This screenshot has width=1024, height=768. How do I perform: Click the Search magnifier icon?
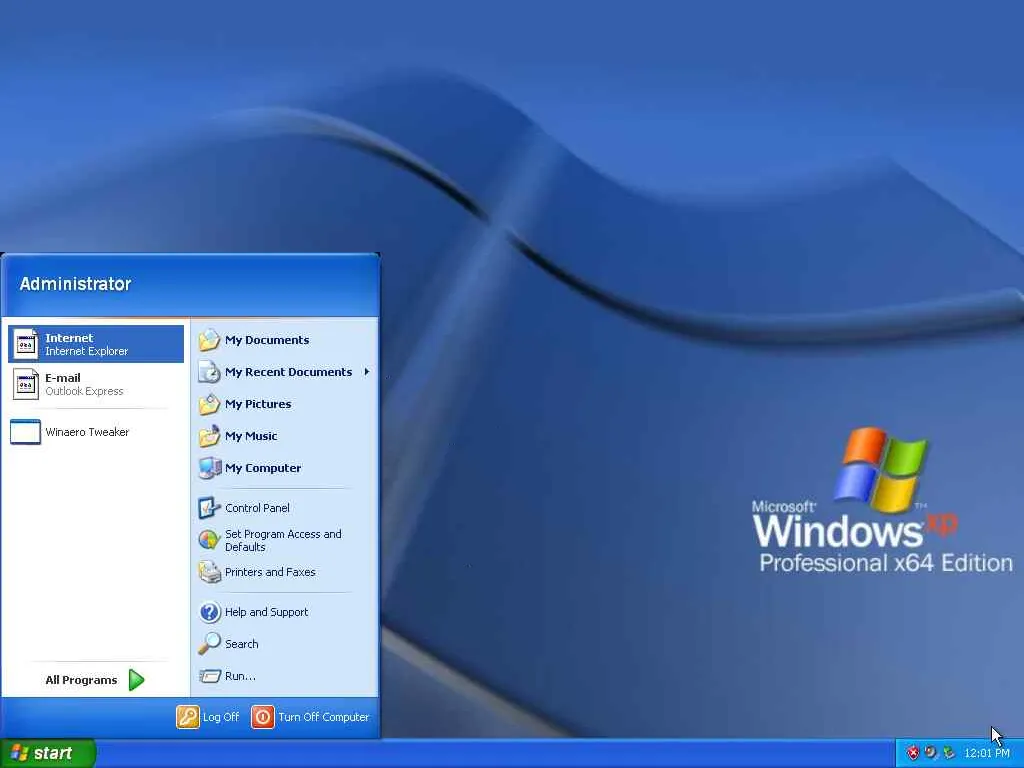click(210, 643)
